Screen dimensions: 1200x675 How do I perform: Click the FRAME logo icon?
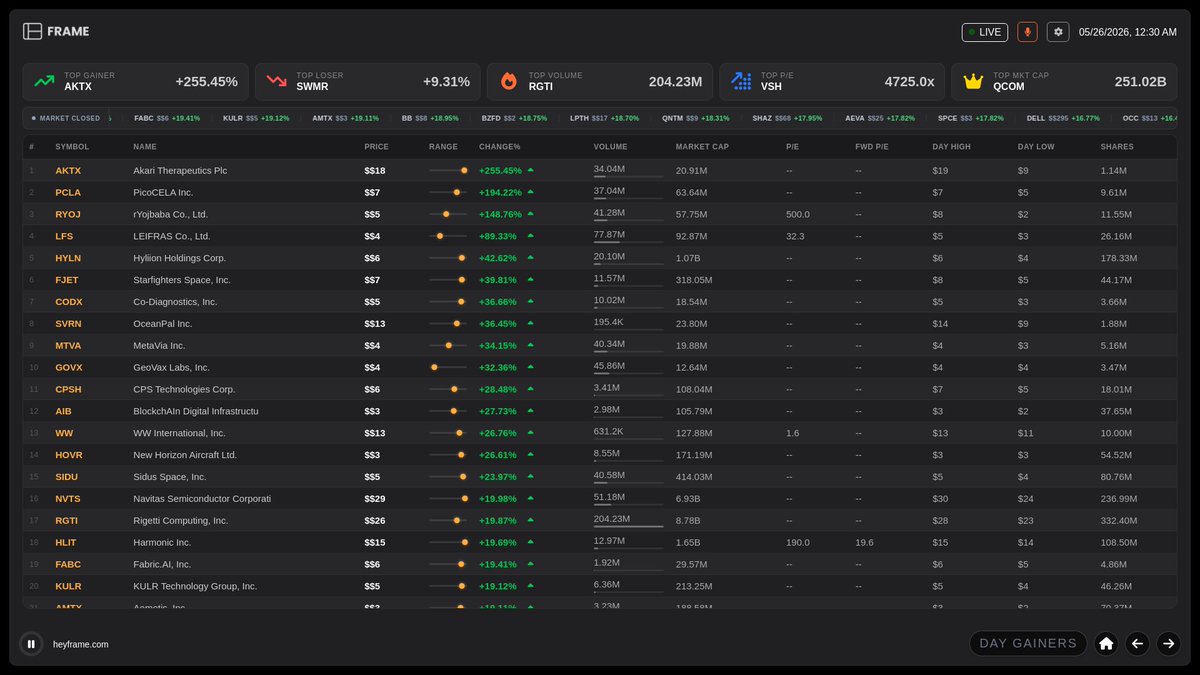[x=32, y=32]
